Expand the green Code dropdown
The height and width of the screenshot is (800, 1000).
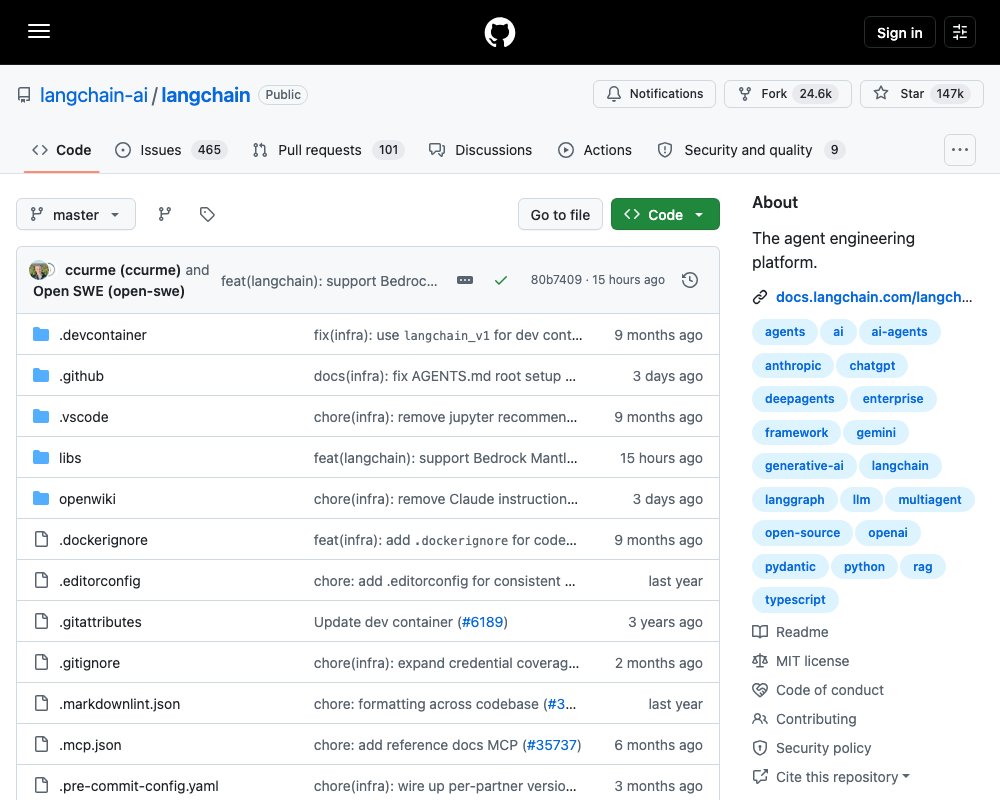665,214
